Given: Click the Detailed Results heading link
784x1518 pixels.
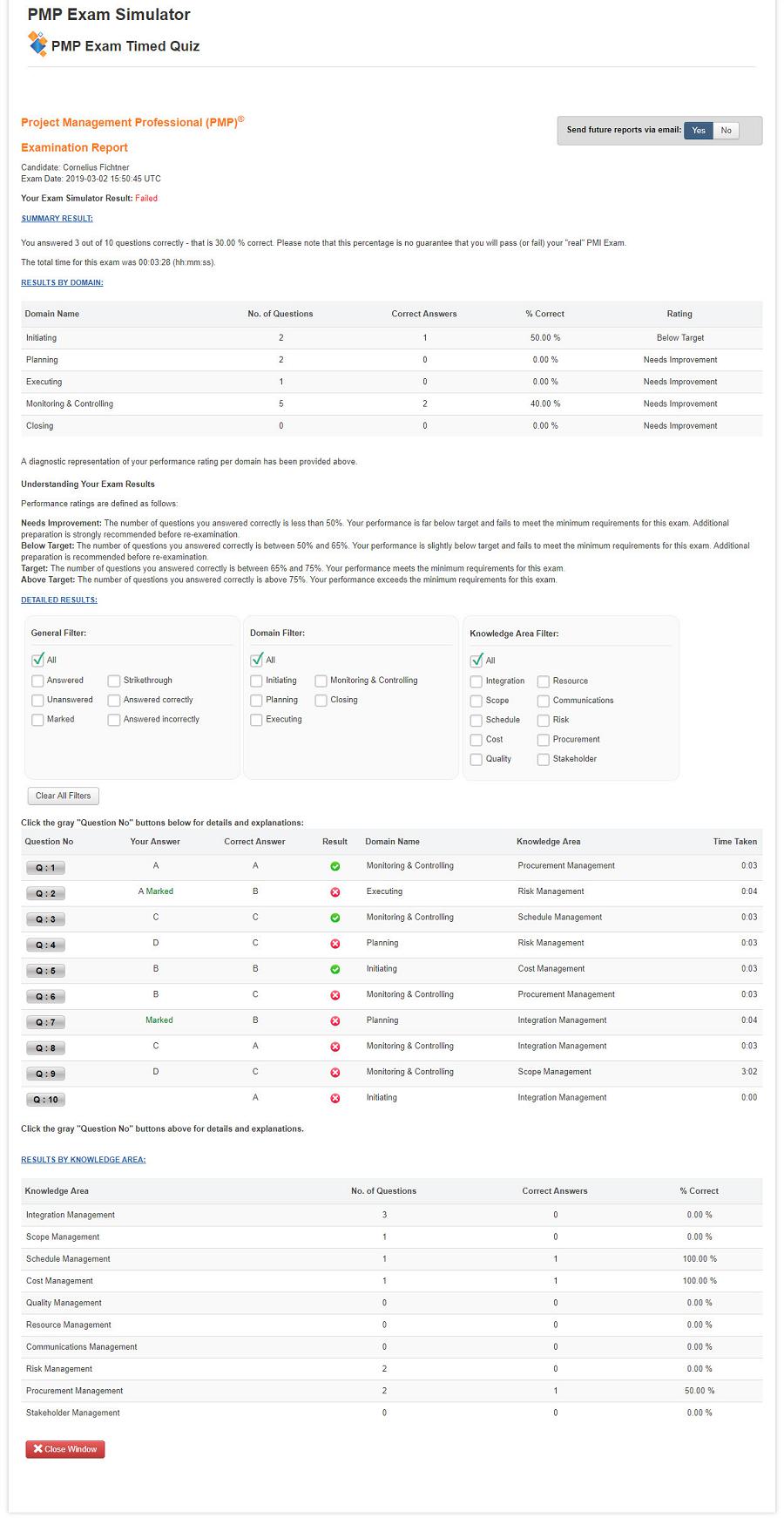Looking at the screenshot, I should pyautogui.click(x=59, y=600).
